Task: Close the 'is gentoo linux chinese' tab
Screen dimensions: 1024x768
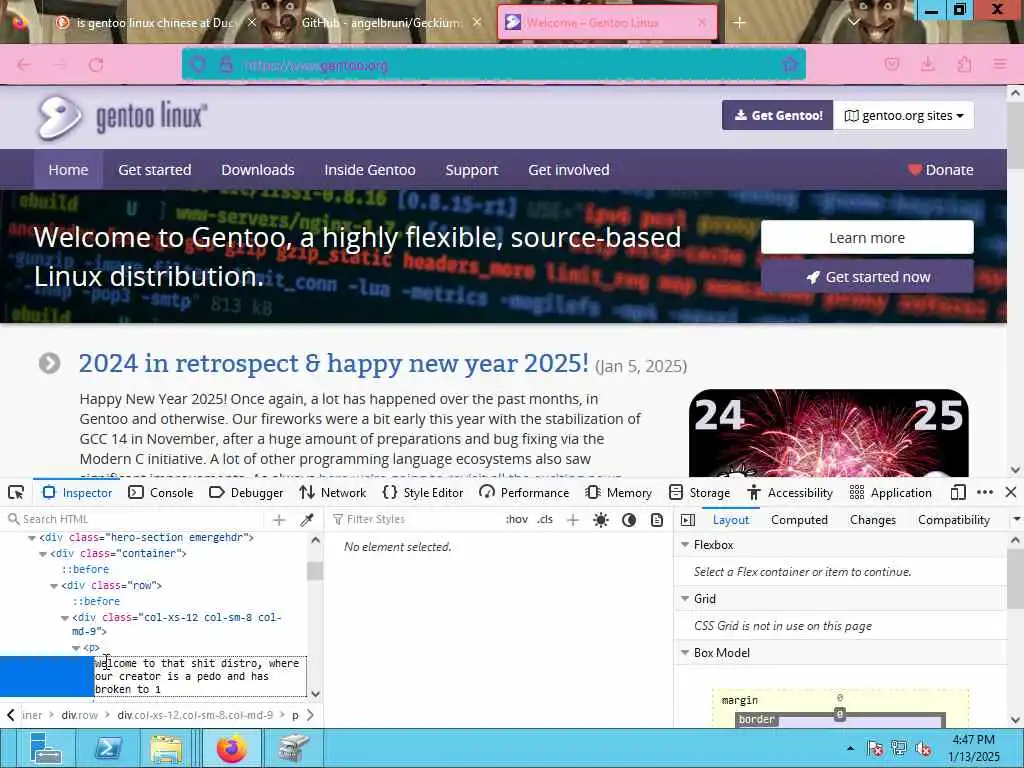Action: click(252, 22)
